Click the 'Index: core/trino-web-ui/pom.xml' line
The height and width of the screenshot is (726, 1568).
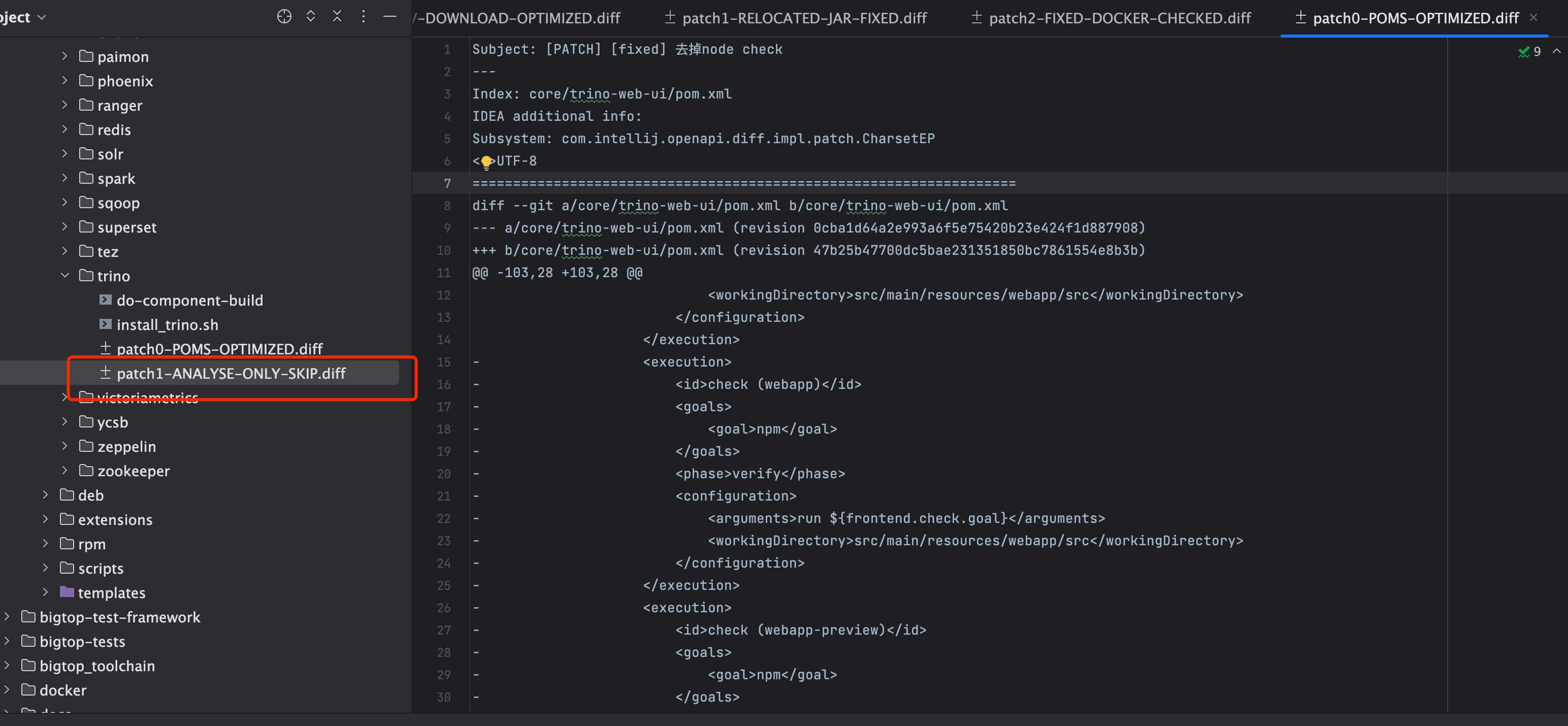tap(602, 94)
